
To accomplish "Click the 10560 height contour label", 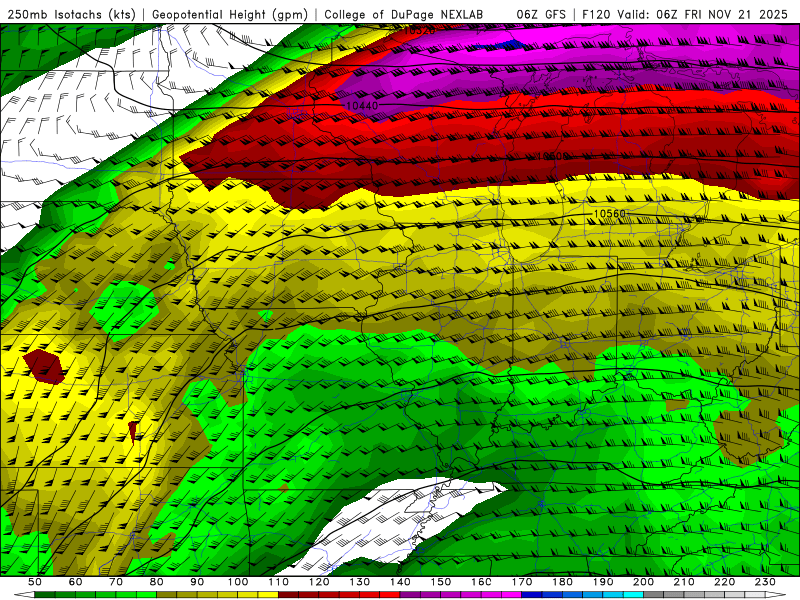I will pos(609,213).
